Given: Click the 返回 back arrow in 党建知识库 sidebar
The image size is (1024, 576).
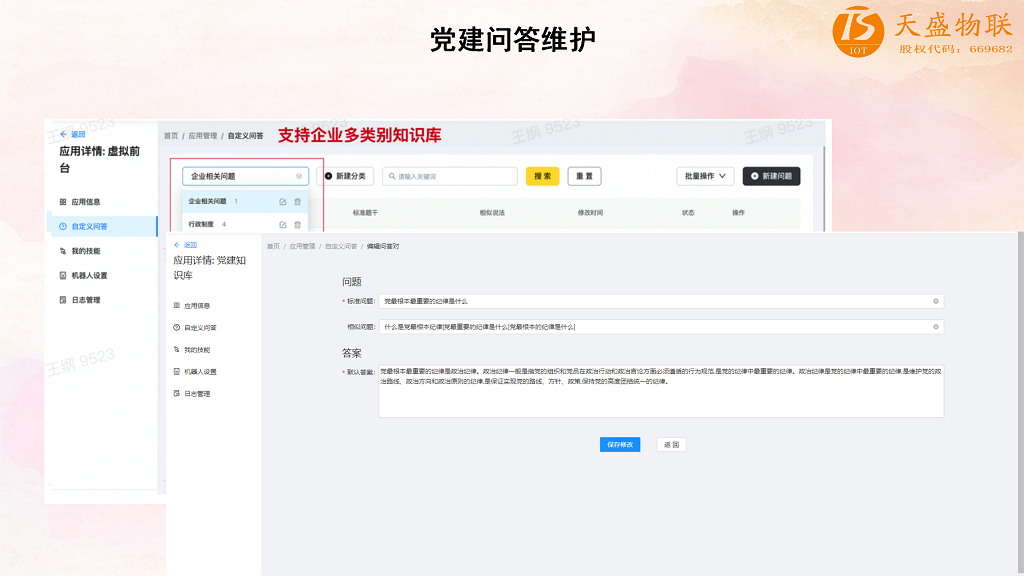Looking at the screenshot, I should point(185,245).
